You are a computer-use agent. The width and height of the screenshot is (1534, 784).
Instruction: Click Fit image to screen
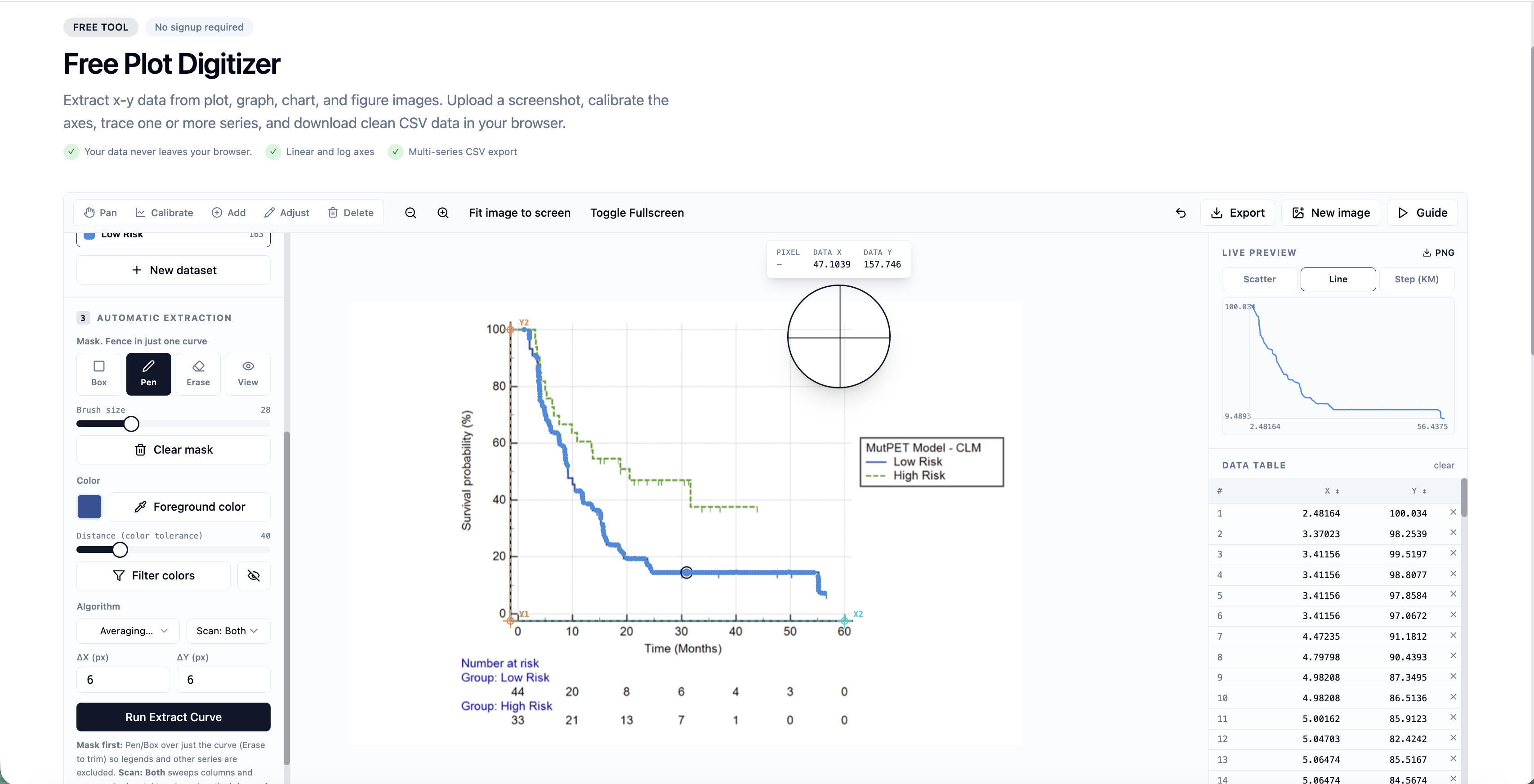(519, 213)
